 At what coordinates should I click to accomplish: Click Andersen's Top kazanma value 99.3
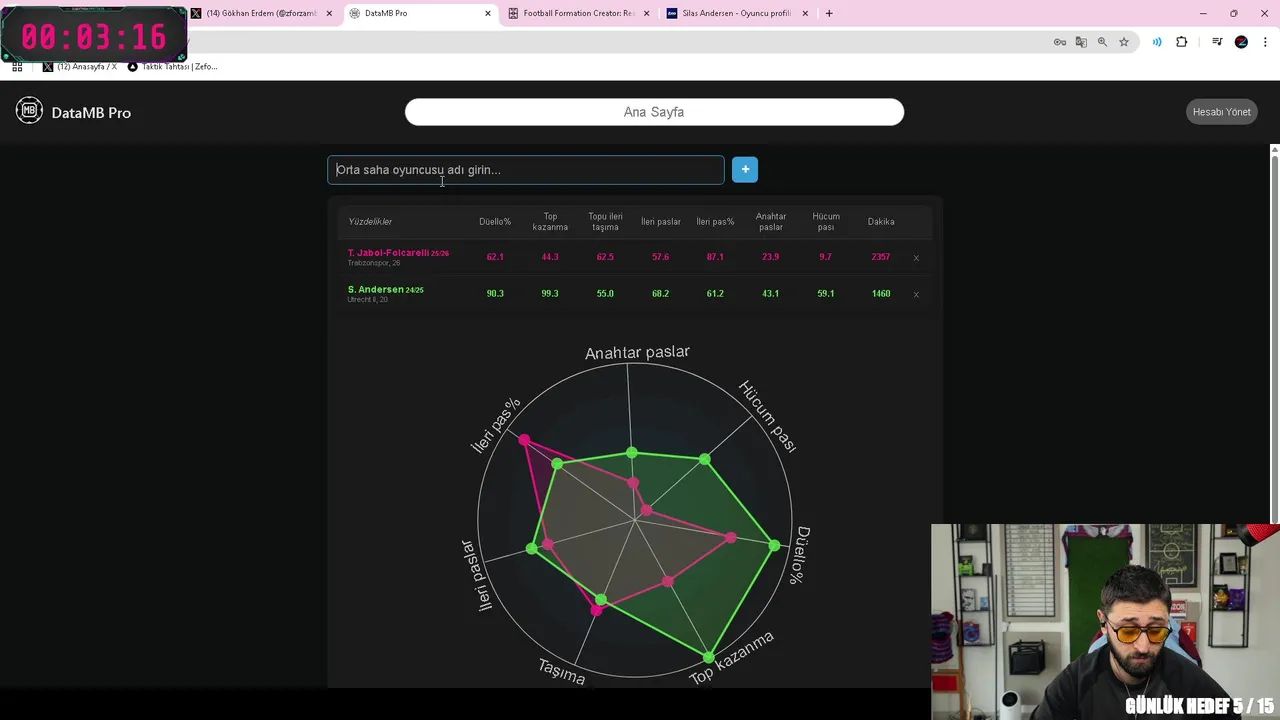[550, 294]
